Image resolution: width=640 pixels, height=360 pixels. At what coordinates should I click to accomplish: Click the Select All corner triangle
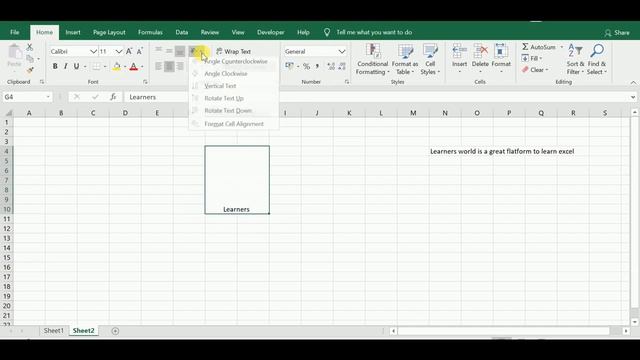(8, 113)
